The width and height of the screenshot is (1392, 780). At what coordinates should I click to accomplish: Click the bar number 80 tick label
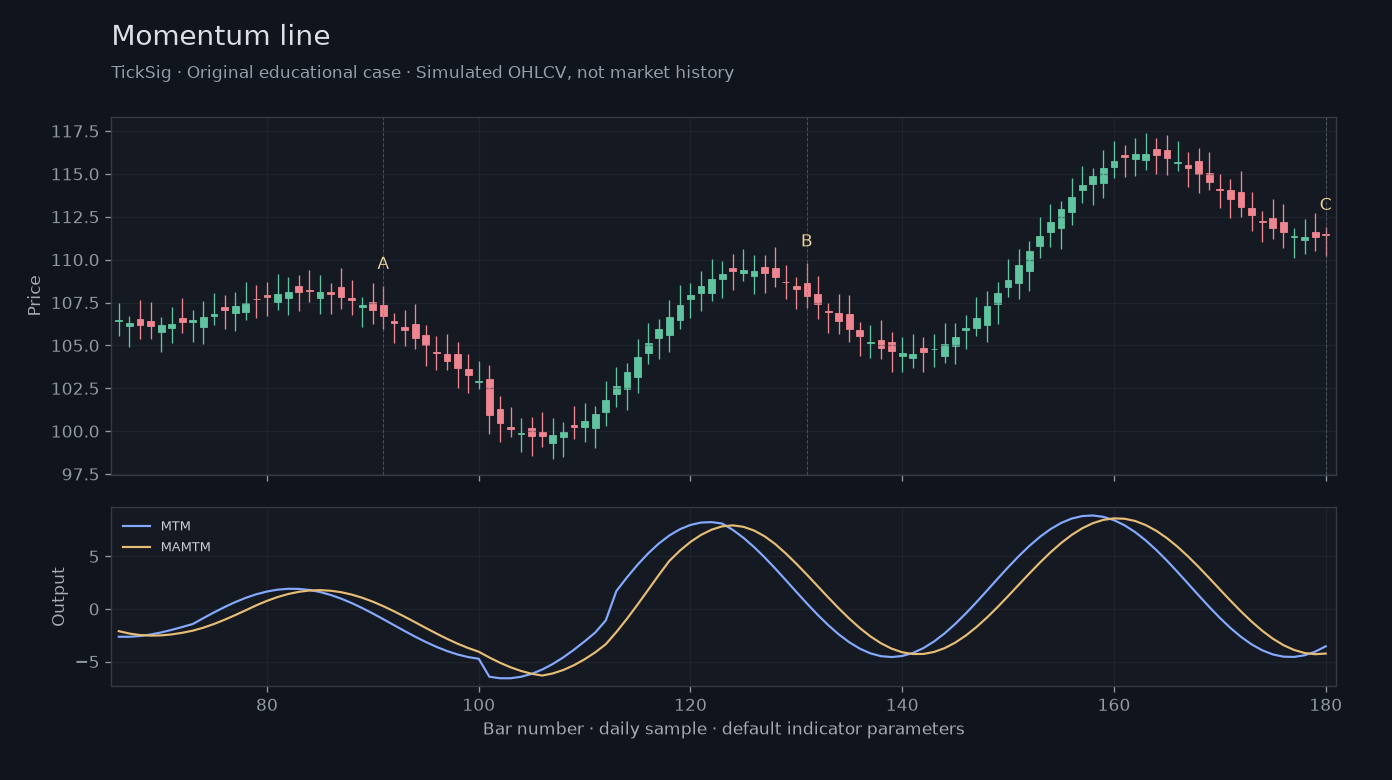pos(267,704)
